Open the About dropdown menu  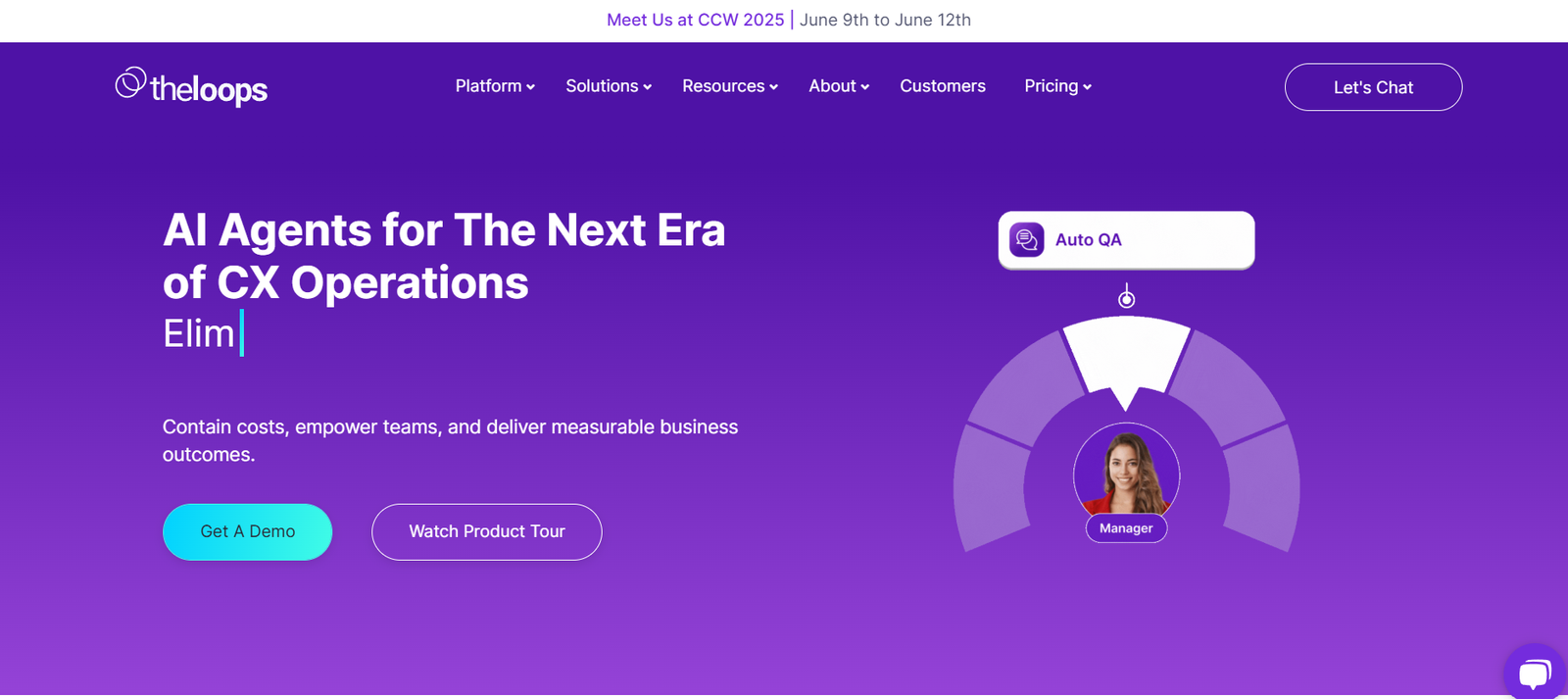839,86
